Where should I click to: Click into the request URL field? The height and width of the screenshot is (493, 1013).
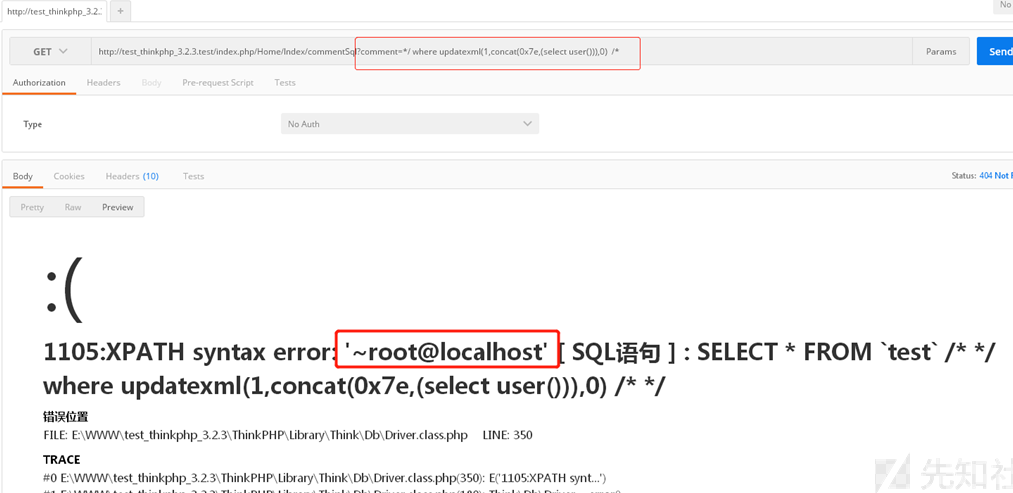click(501, 52)
